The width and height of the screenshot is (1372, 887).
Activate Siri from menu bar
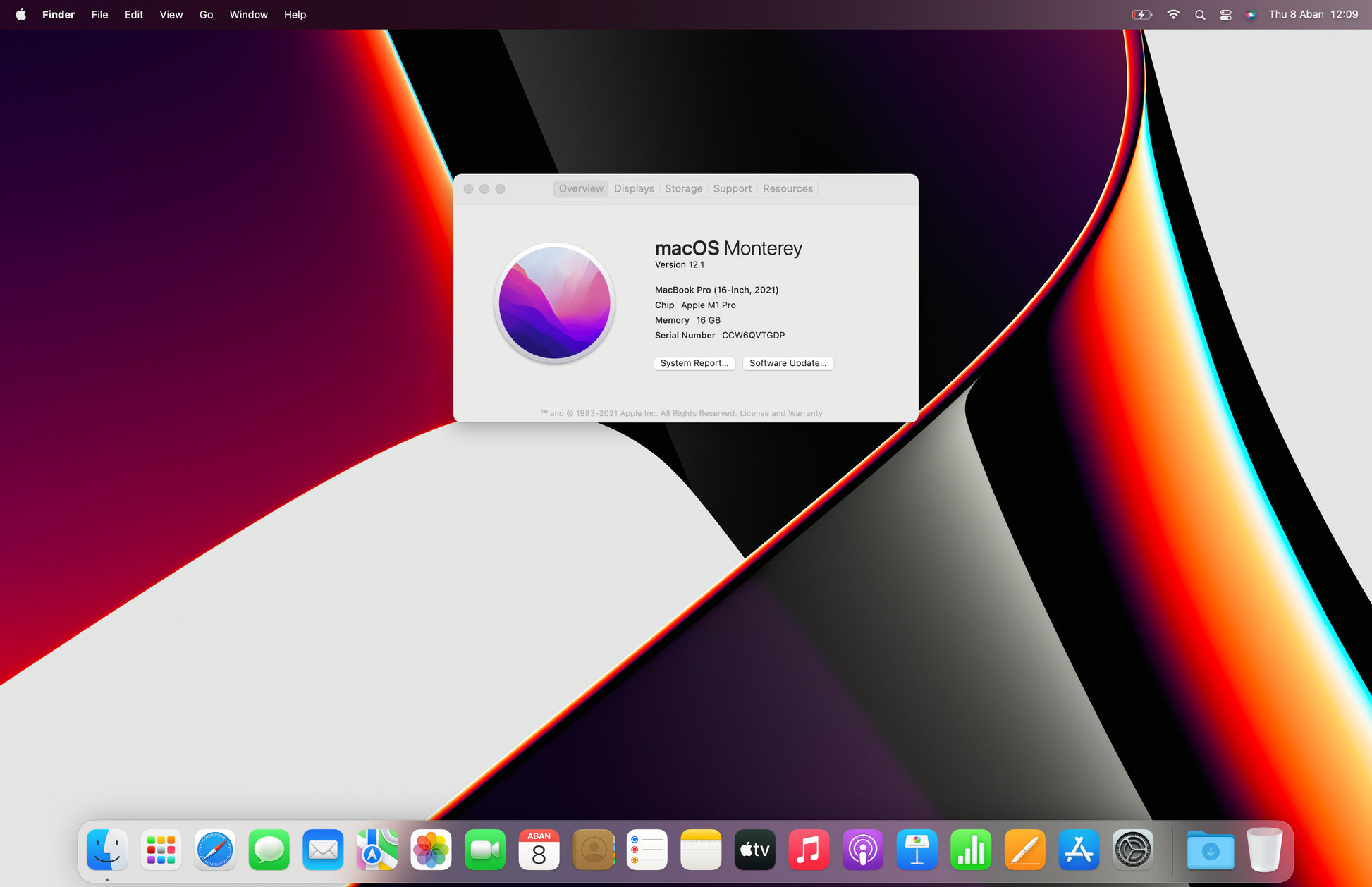point(1250,15)
